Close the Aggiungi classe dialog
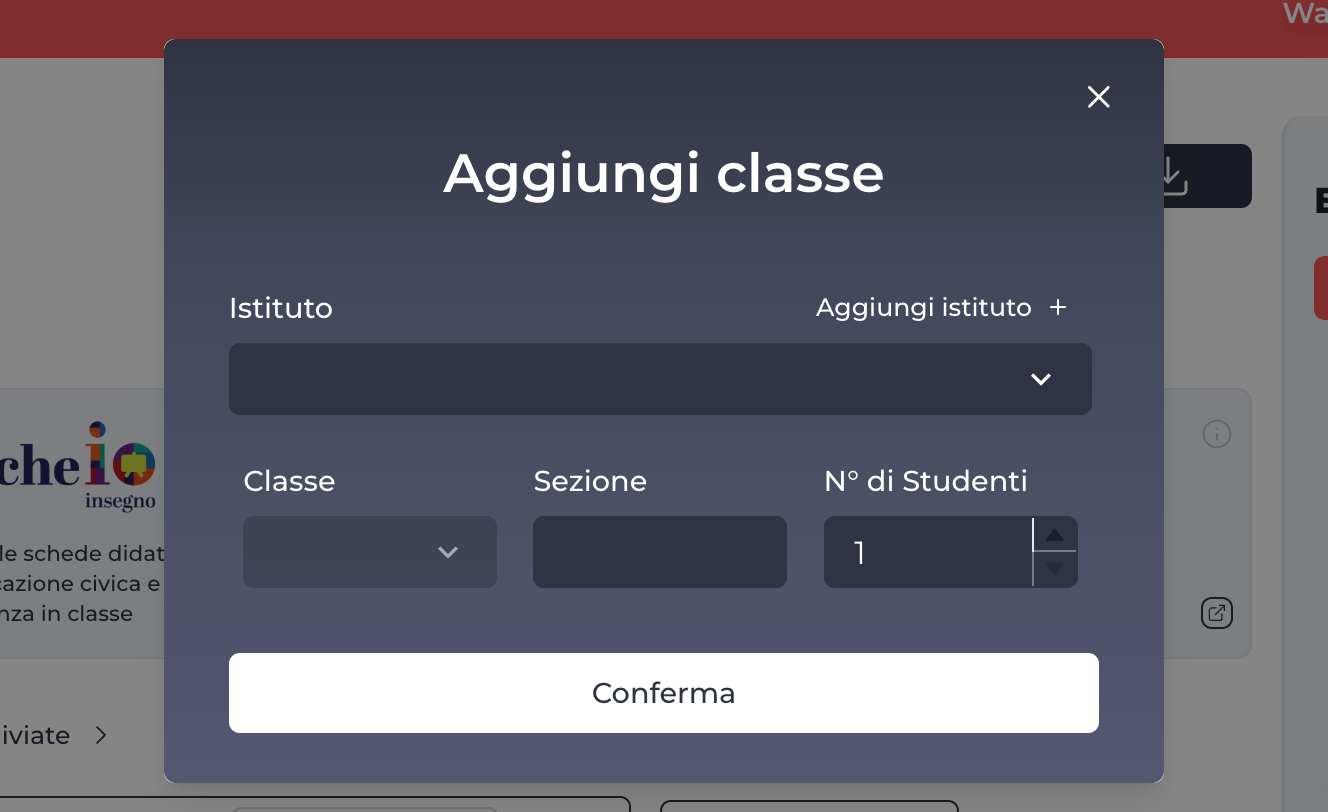The image size is (1328, 812). click(1098, 97)
